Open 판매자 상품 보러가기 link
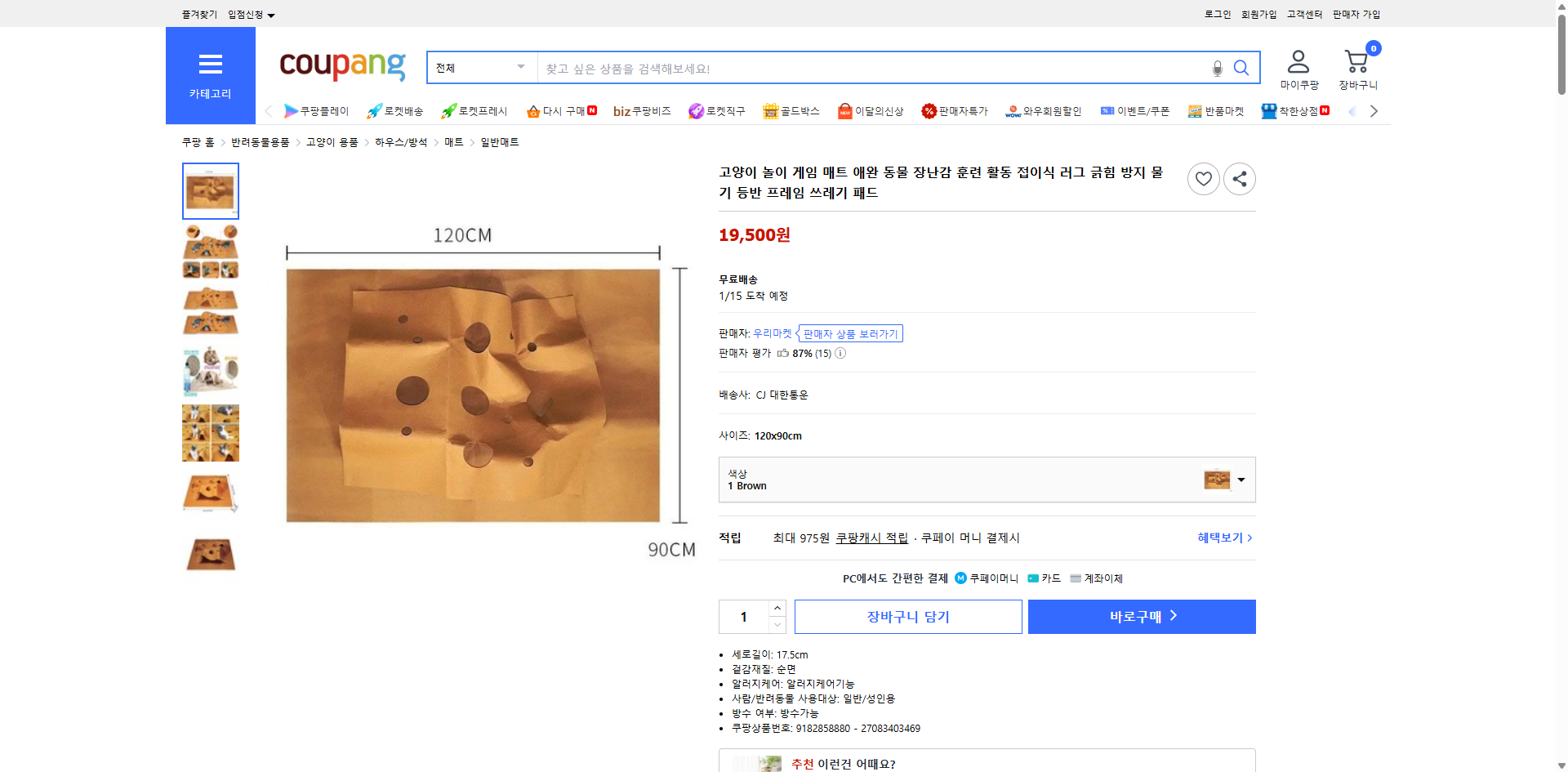This screenshot has height=772, width=1568. (x=849, y=333)
